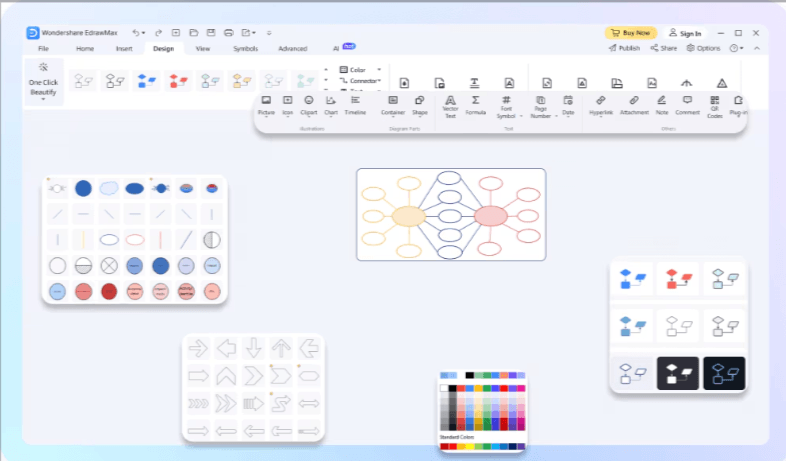Switch to the Home tab
The width and height of the screenshot is (786, 461).
(x=85, y=49)
